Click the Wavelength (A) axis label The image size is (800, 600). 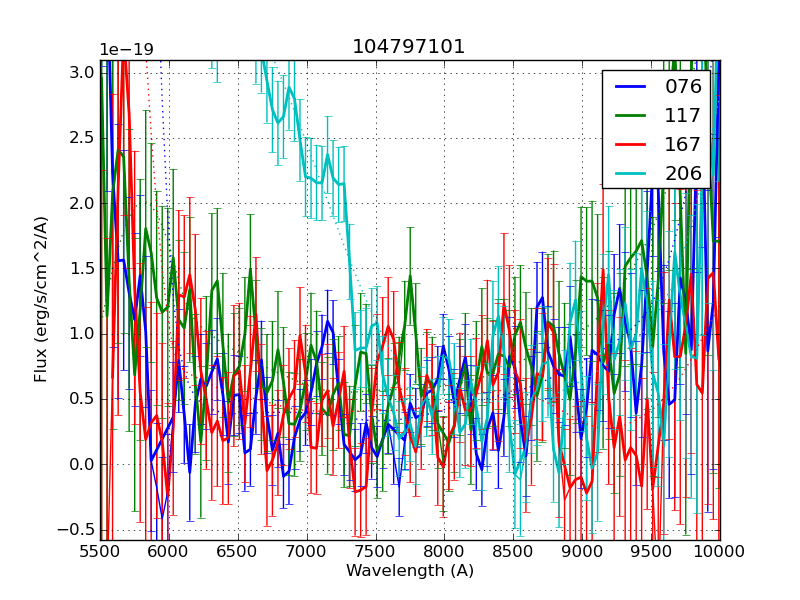pyautogui.click(x=410, y=571)
